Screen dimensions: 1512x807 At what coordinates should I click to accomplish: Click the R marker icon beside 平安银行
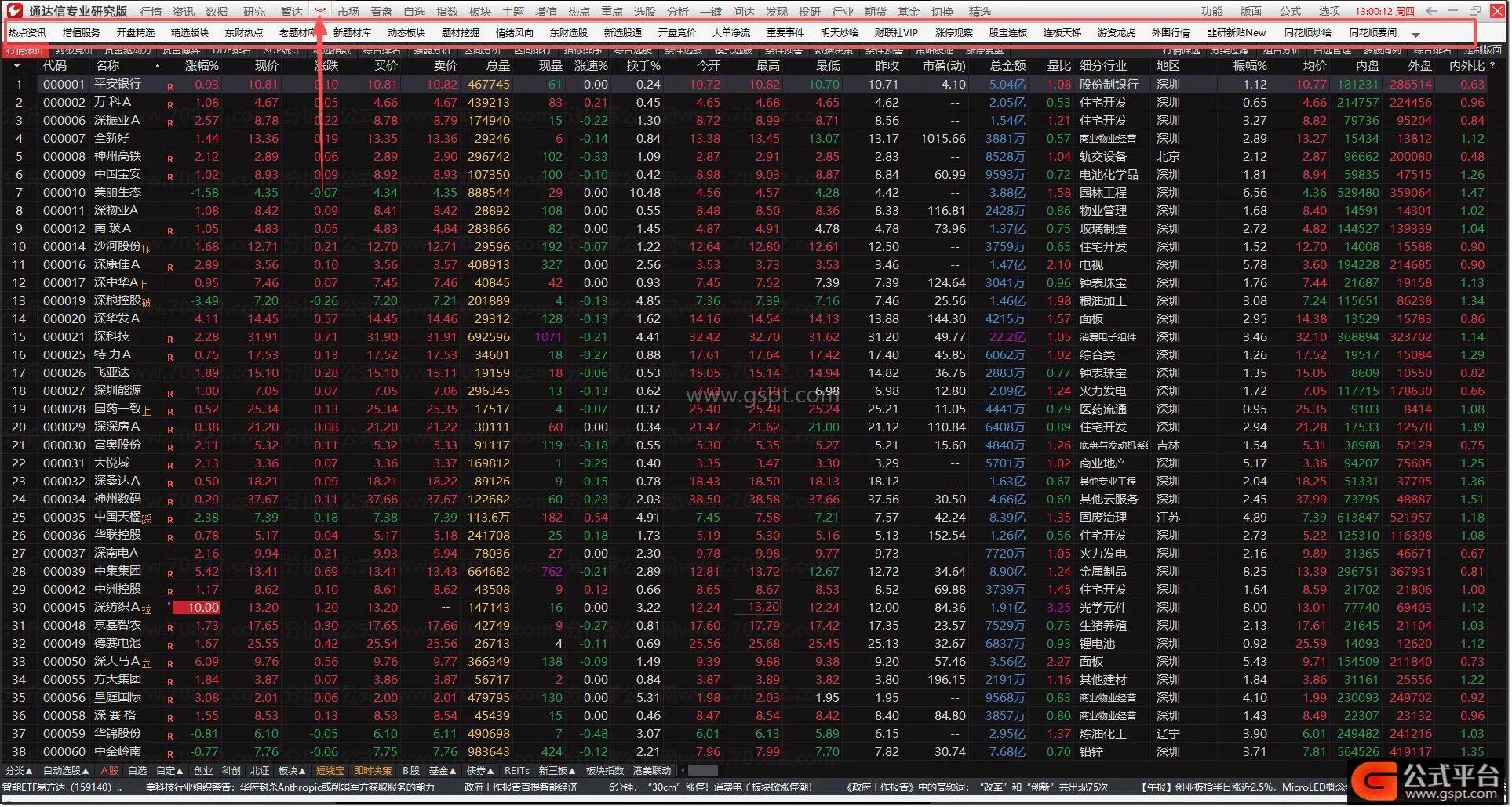pos(170,86)
